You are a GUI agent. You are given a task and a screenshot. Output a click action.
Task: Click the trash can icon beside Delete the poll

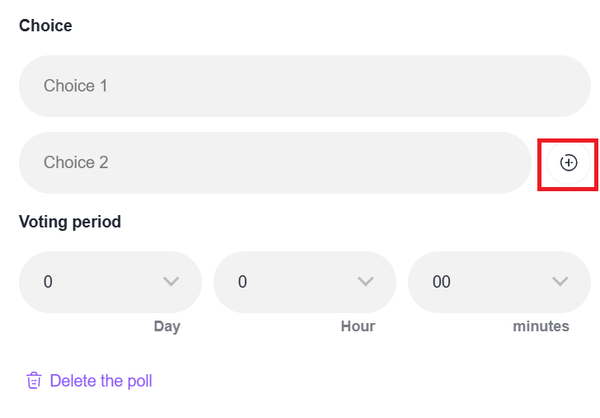click(x=34, y=381)
